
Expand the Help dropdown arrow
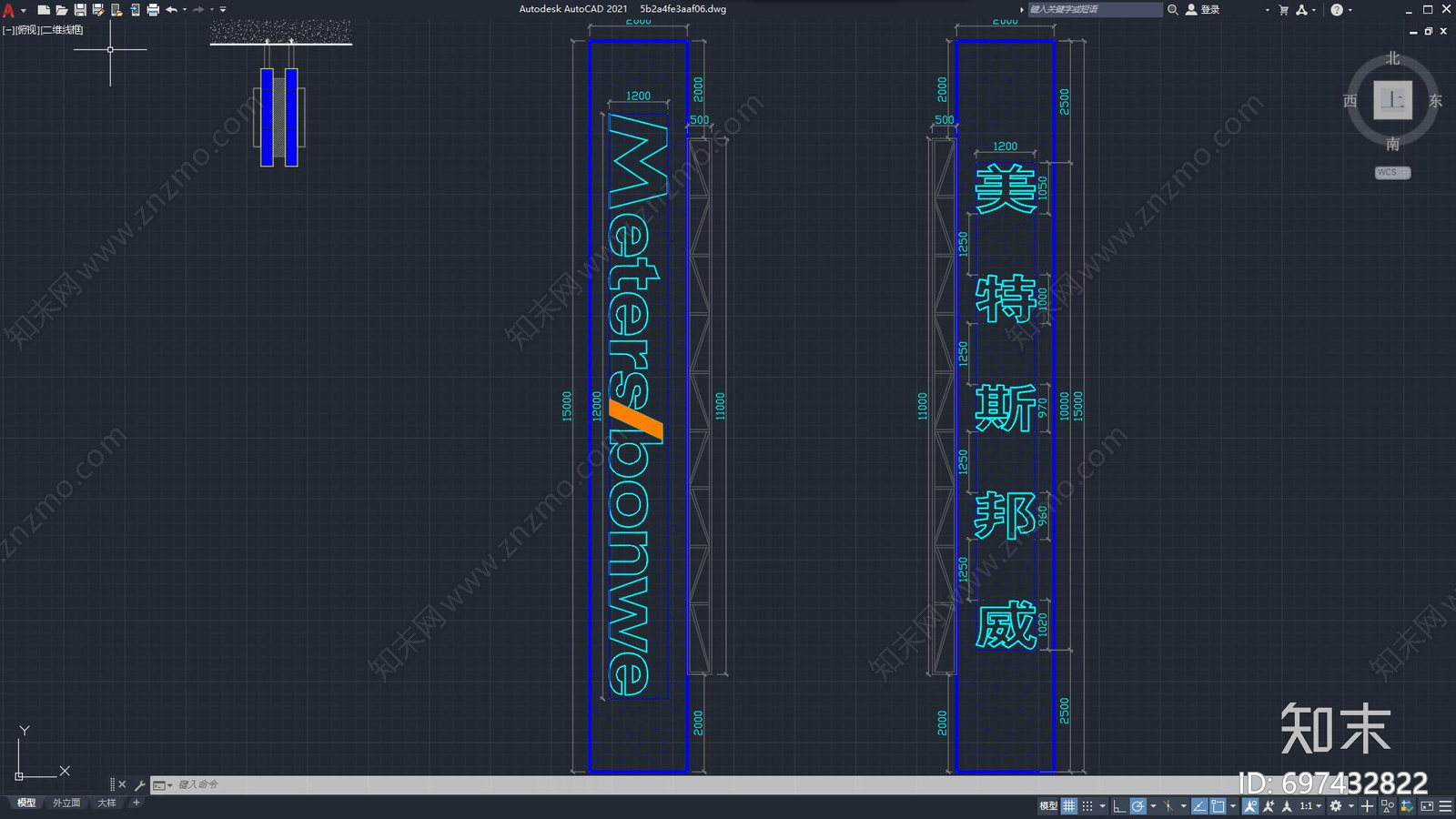pos(1350,10)
